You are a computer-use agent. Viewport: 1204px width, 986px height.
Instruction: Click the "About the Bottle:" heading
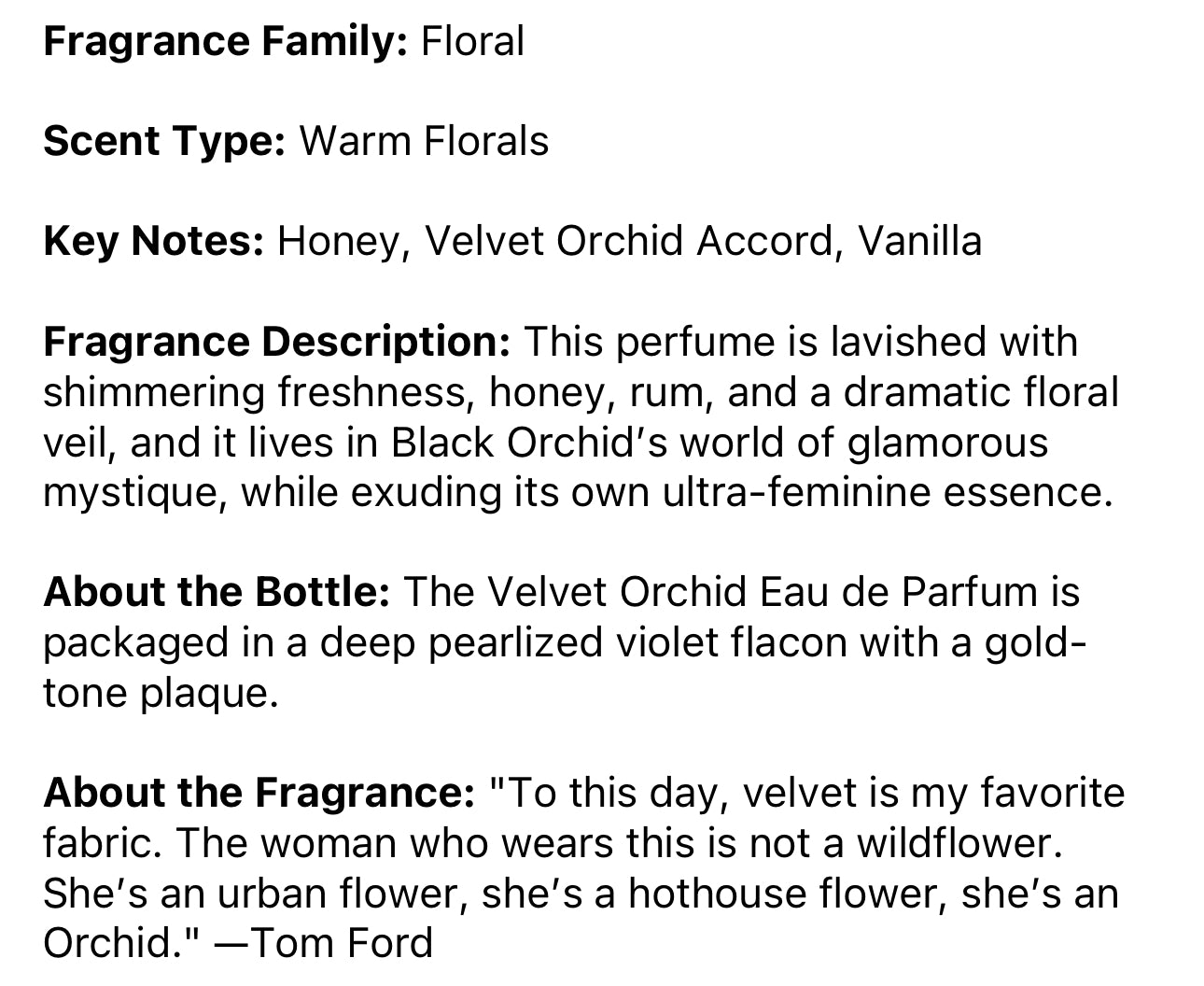point(216,592)
